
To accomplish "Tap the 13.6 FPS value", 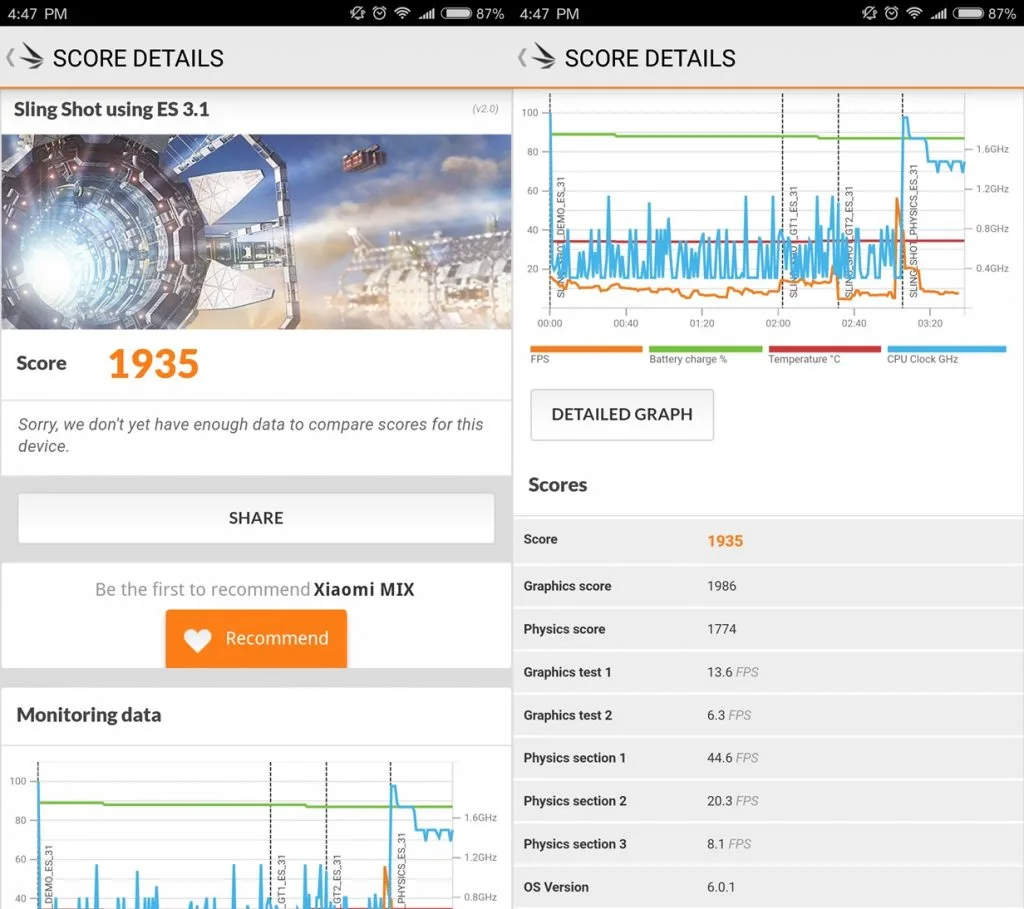I will coord(732,672).
